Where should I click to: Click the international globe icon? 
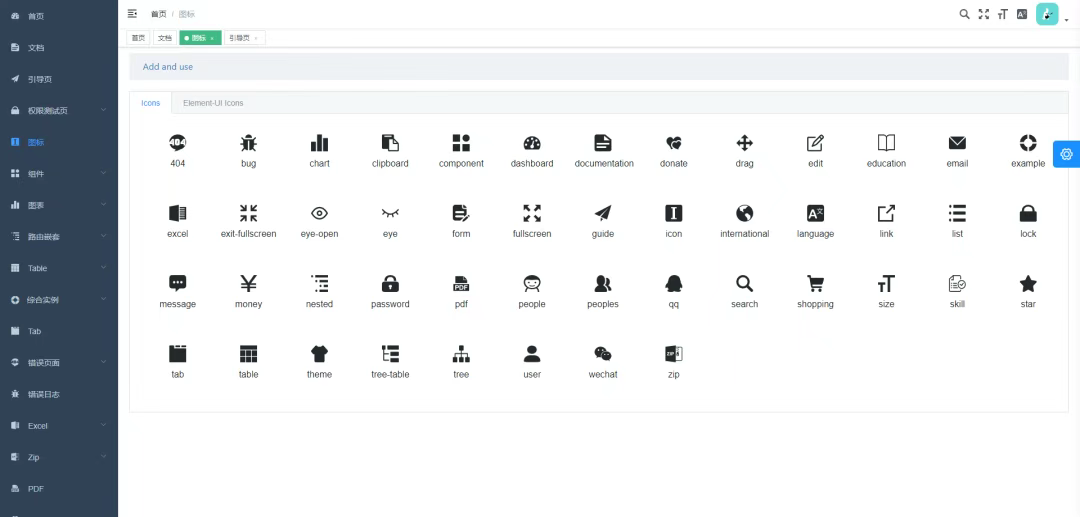coord(744,213)
